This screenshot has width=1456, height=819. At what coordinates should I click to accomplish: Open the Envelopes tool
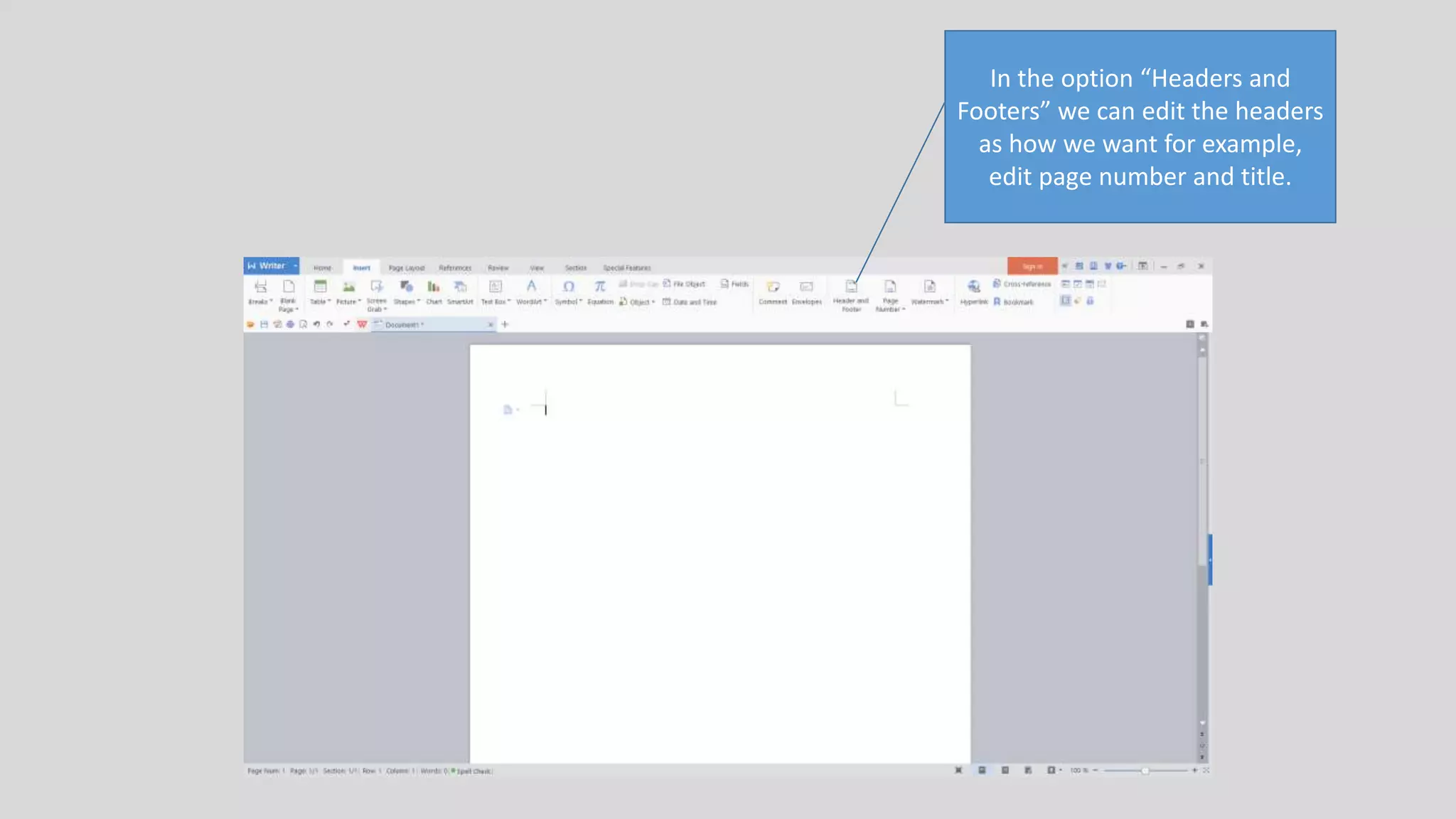[806, 292]
